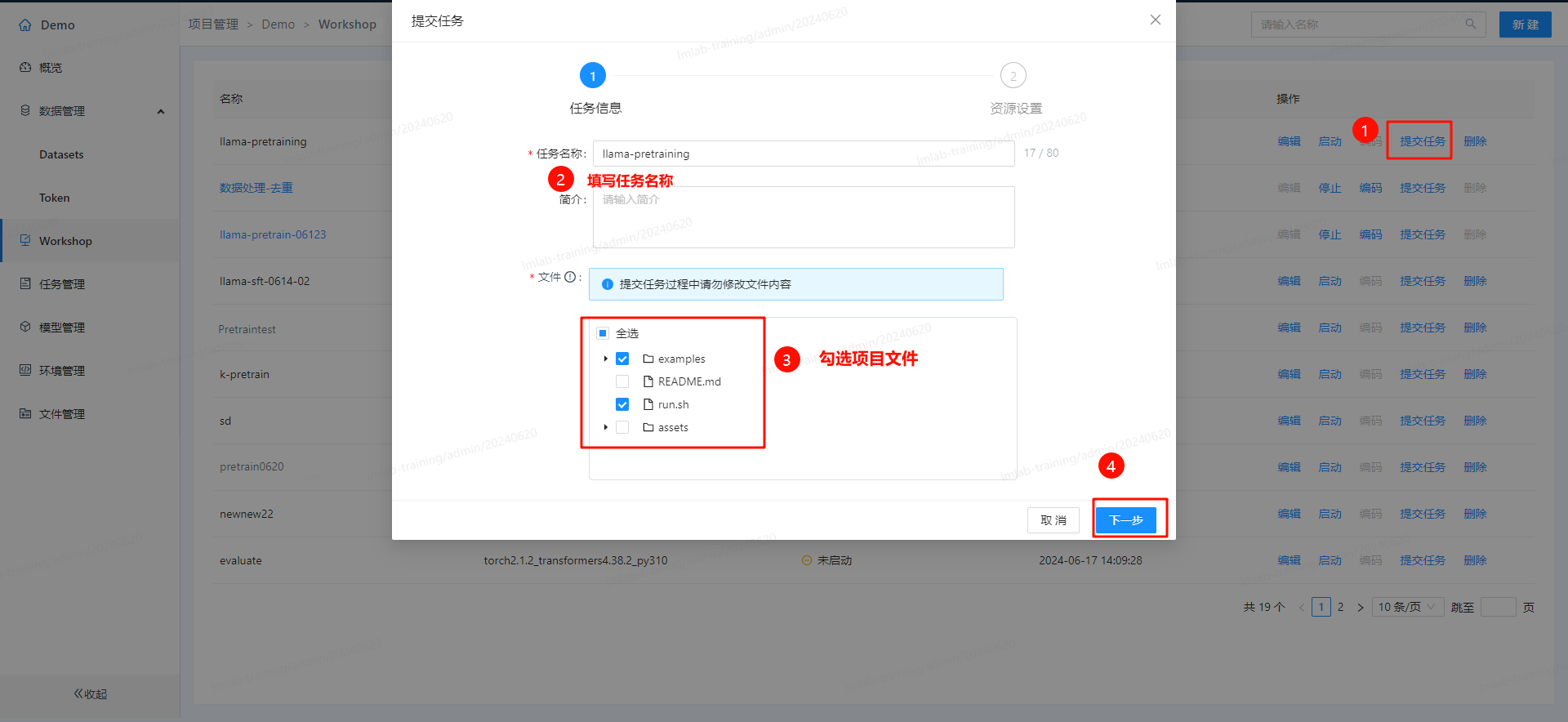Click step 2 资源设置 circle
1568x722 pixels.
[x=1013, y=76]
